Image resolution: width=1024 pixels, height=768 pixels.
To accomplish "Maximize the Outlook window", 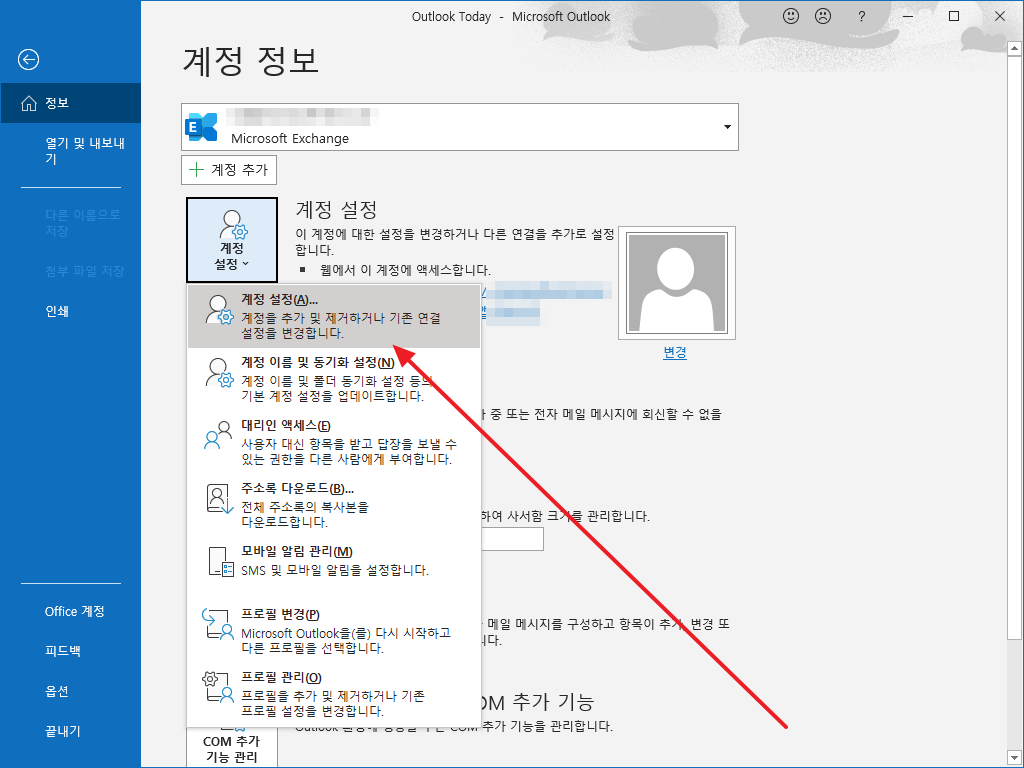I will coord(954,16).
